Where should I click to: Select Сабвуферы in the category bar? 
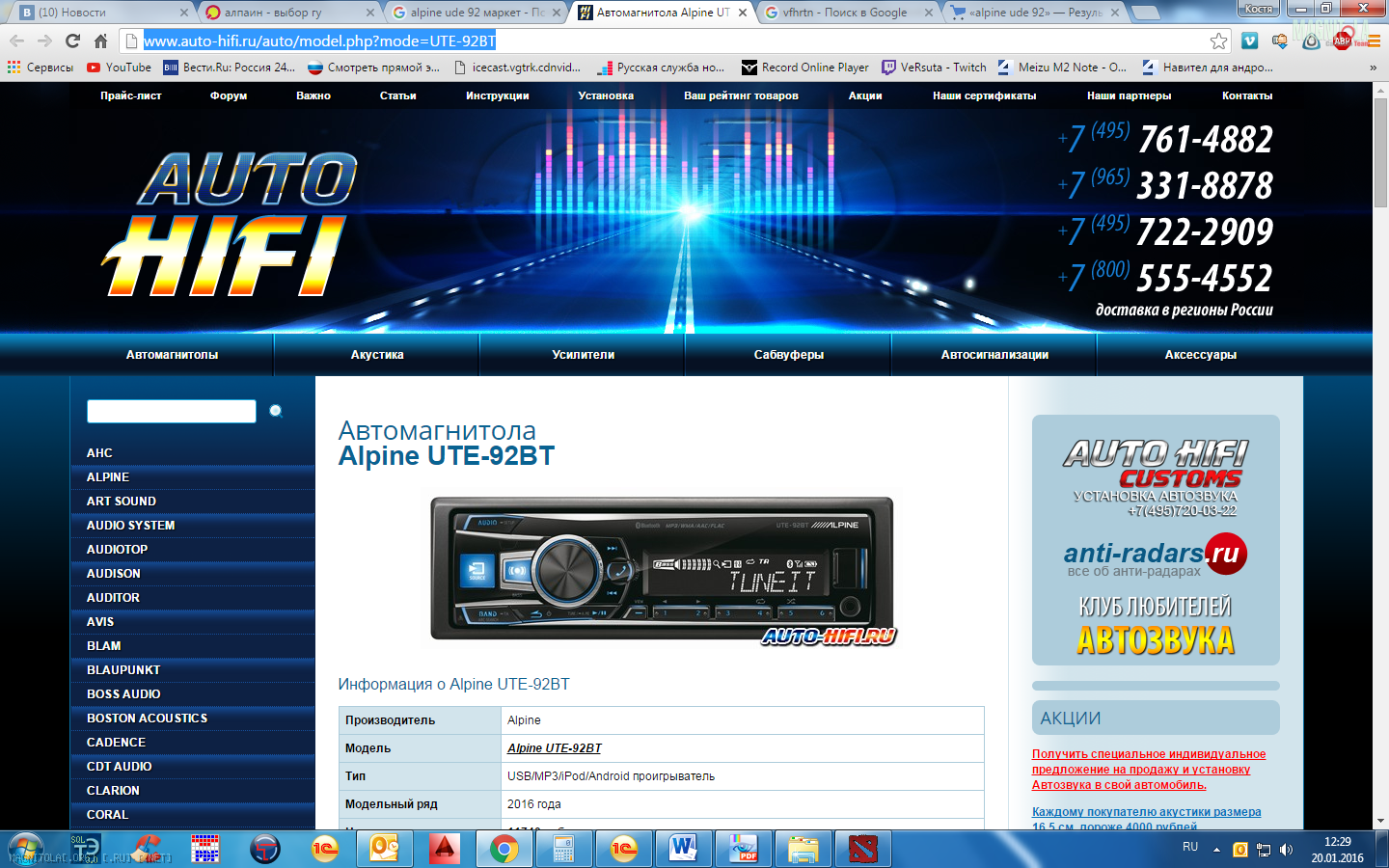(x=788, y=355)
